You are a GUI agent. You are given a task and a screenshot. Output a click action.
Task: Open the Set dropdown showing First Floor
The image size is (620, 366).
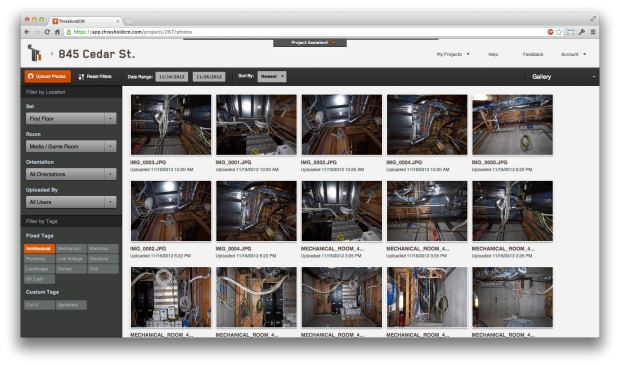coord(71,119)
